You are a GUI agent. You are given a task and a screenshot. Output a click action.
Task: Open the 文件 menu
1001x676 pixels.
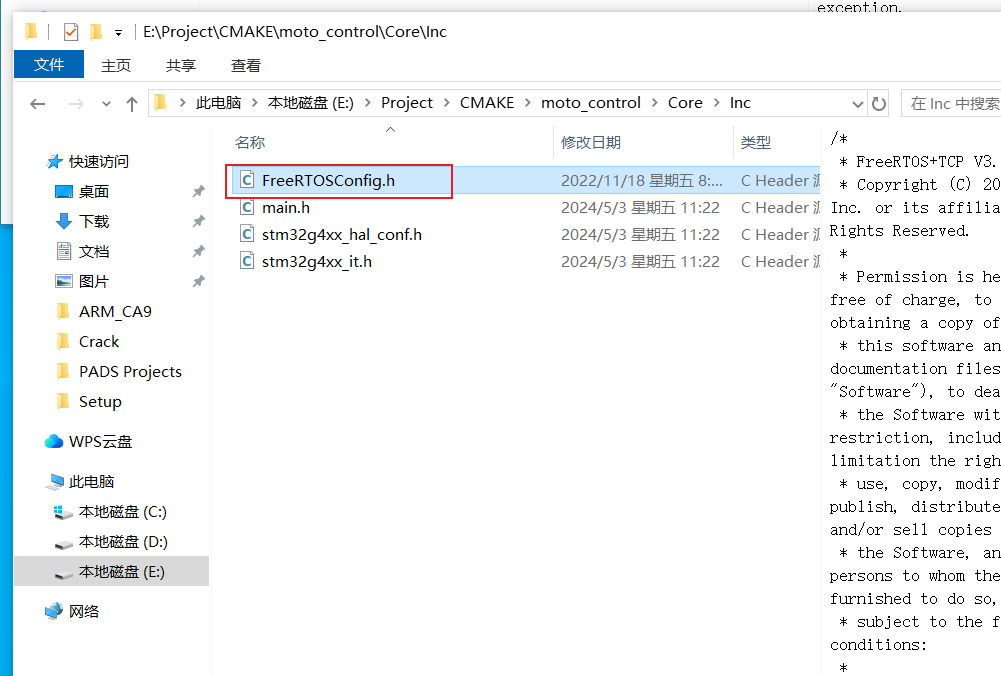point(48,64)
